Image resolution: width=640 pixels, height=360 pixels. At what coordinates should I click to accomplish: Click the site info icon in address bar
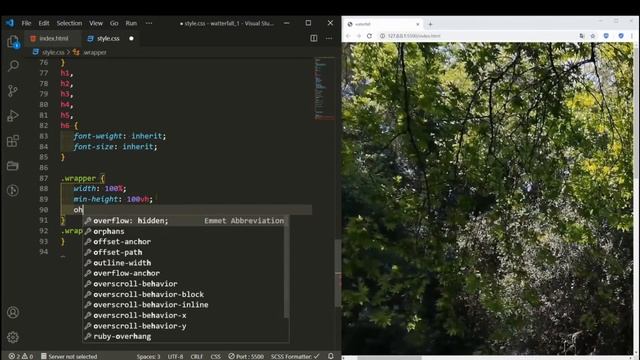tap(382, 36)
